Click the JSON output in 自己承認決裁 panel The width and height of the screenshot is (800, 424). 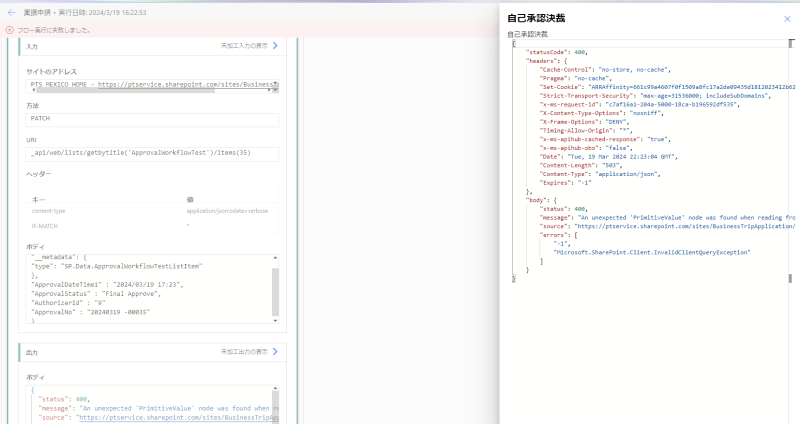(x=650, y=160)
